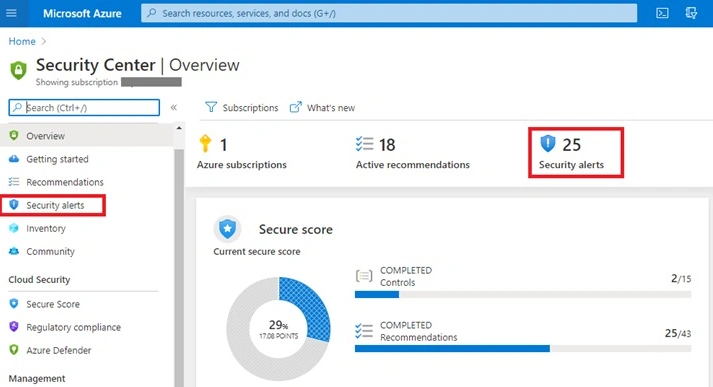The width and height of the screenshot is (713, 387).
Task: Click the Showing subscription text
Action: tap(77, 82)
